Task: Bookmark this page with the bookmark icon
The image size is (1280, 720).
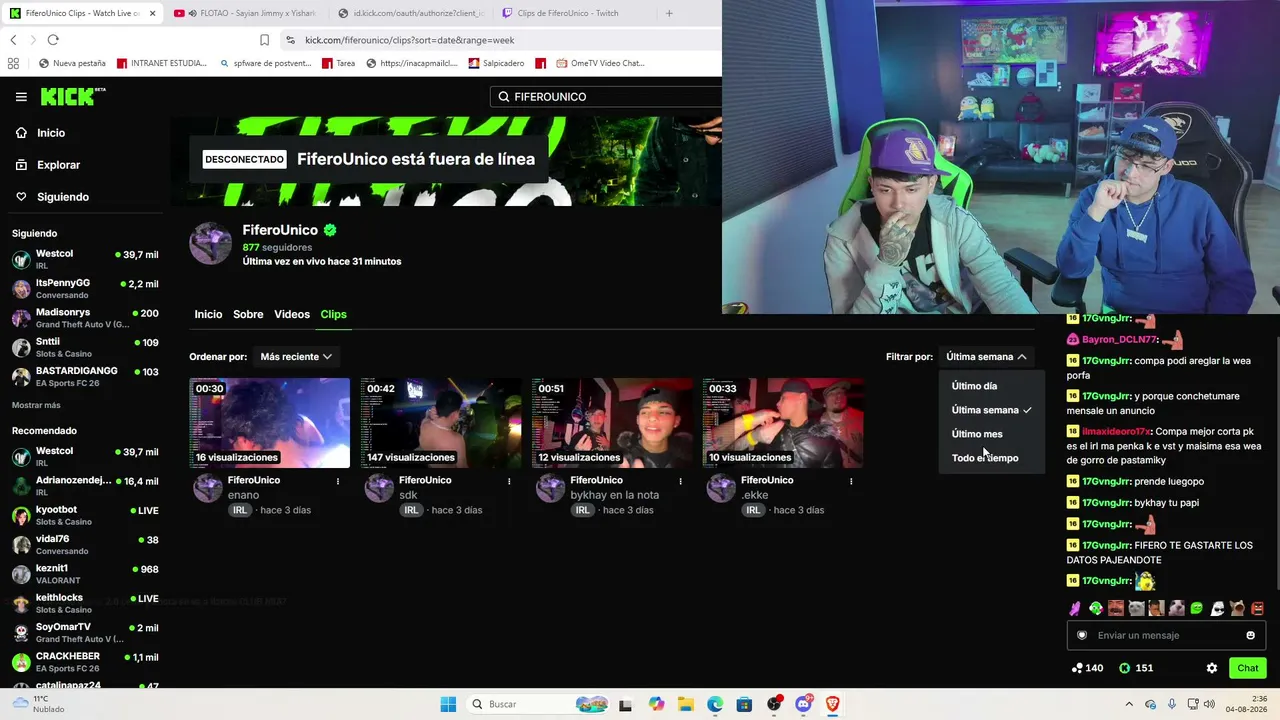Action: 265,40
